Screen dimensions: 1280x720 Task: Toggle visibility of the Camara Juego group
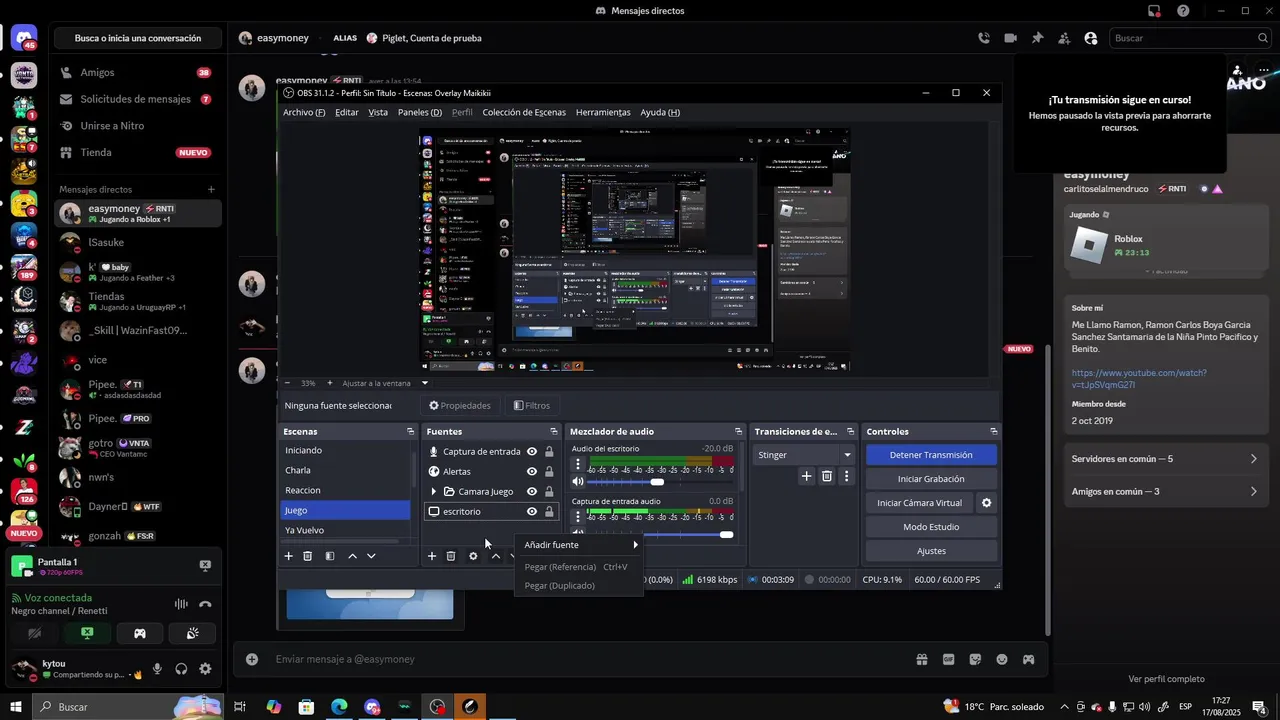[x=532, y=491]
